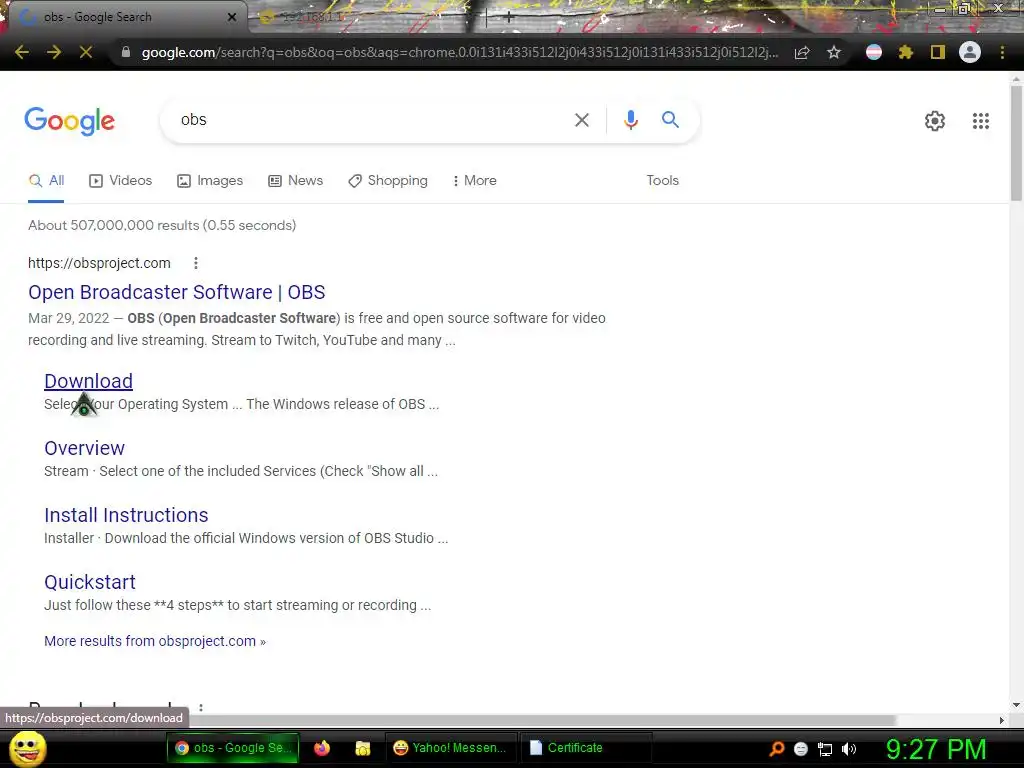Follow the Quickstart sitelink
Viewport: 1024px width, 768px height.
click(x=90, y=582)
